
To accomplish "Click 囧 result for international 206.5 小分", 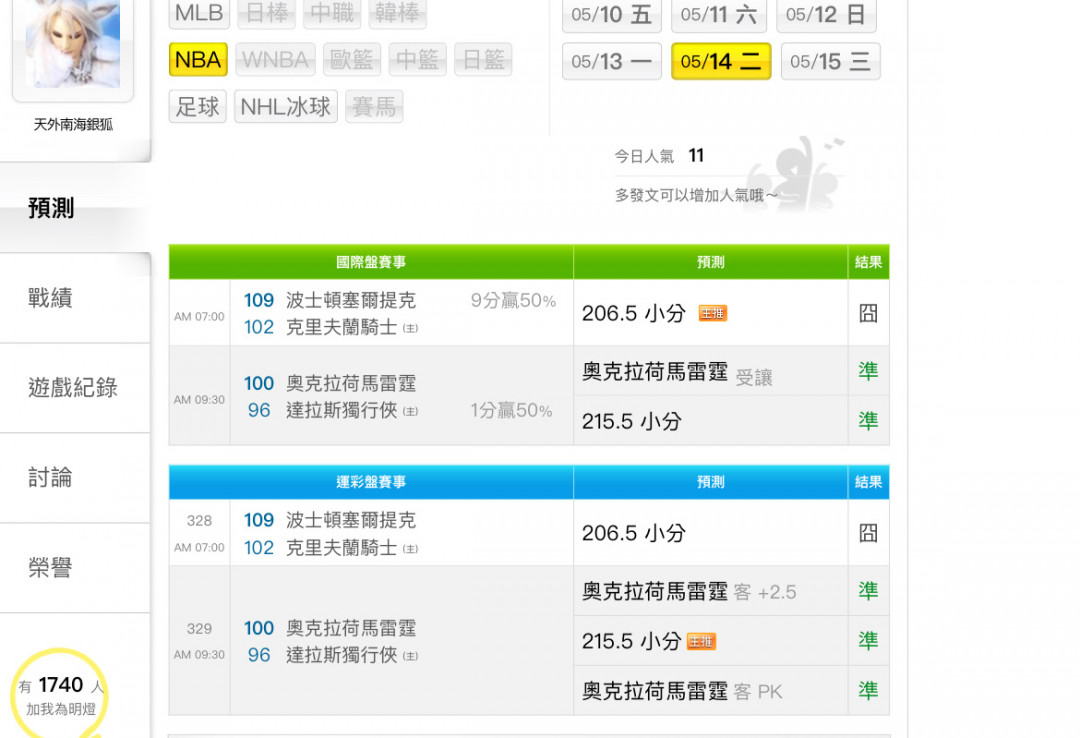I will pos(868,314).
